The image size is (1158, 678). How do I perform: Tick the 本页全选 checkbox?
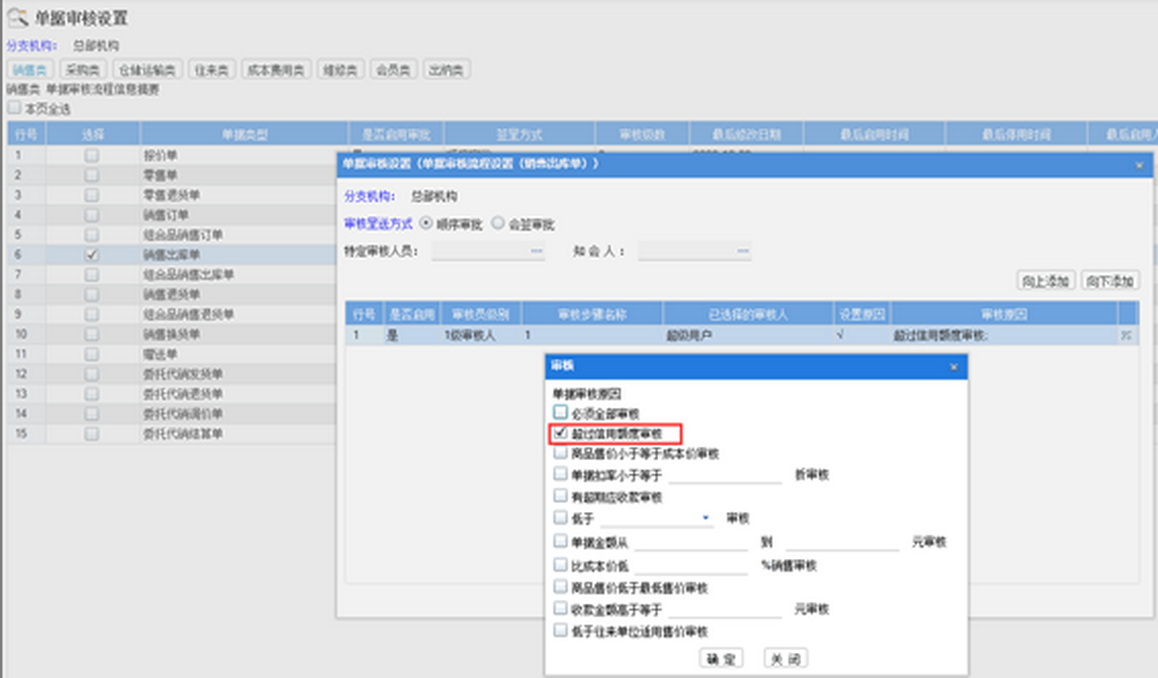point(14,109)
